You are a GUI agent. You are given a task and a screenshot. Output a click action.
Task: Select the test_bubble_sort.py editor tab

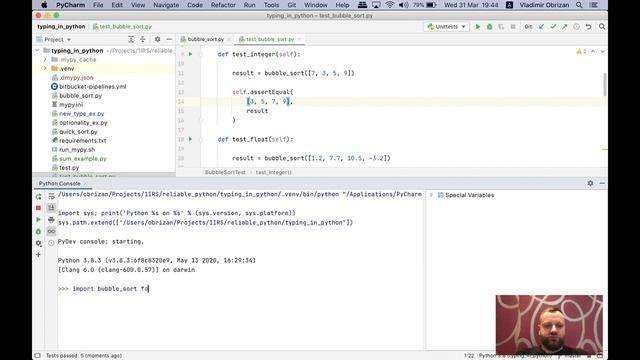pyautogui.click(x=269, y=39)
